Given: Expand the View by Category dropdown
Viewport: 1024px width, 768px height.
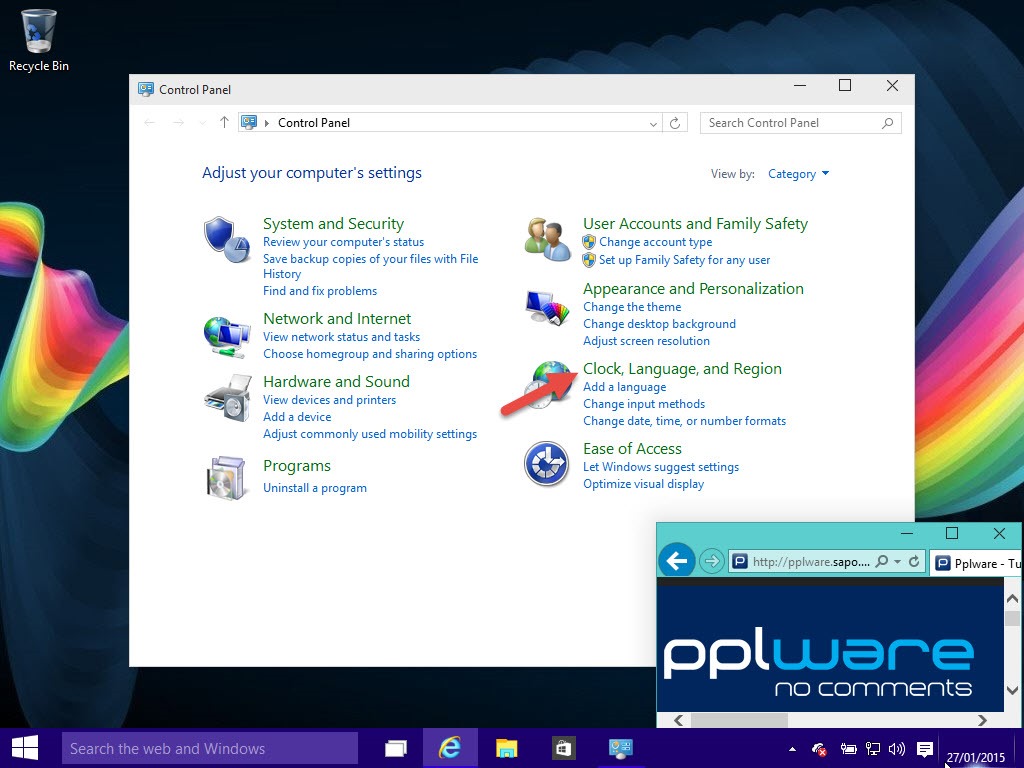Looking at the screenshot, I should coord(798,174).
